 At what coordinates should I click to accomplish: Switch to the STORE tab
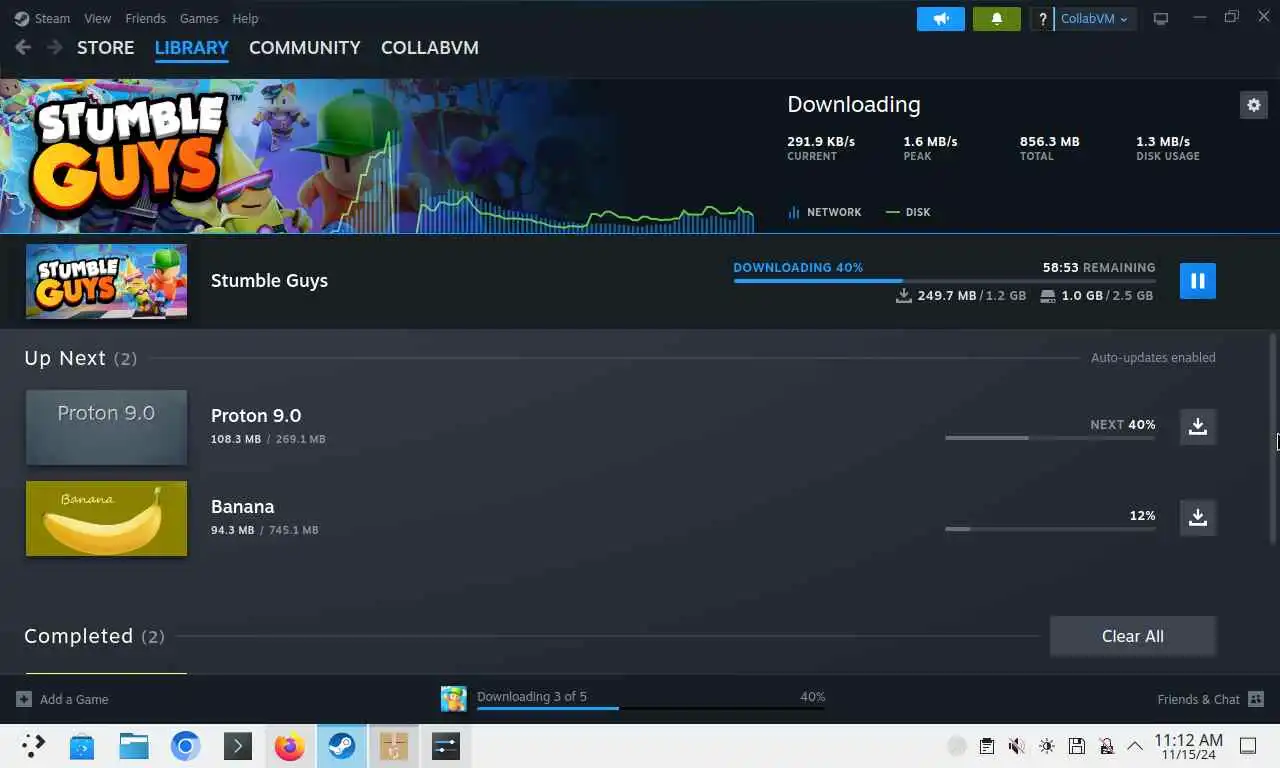(105, 48)
